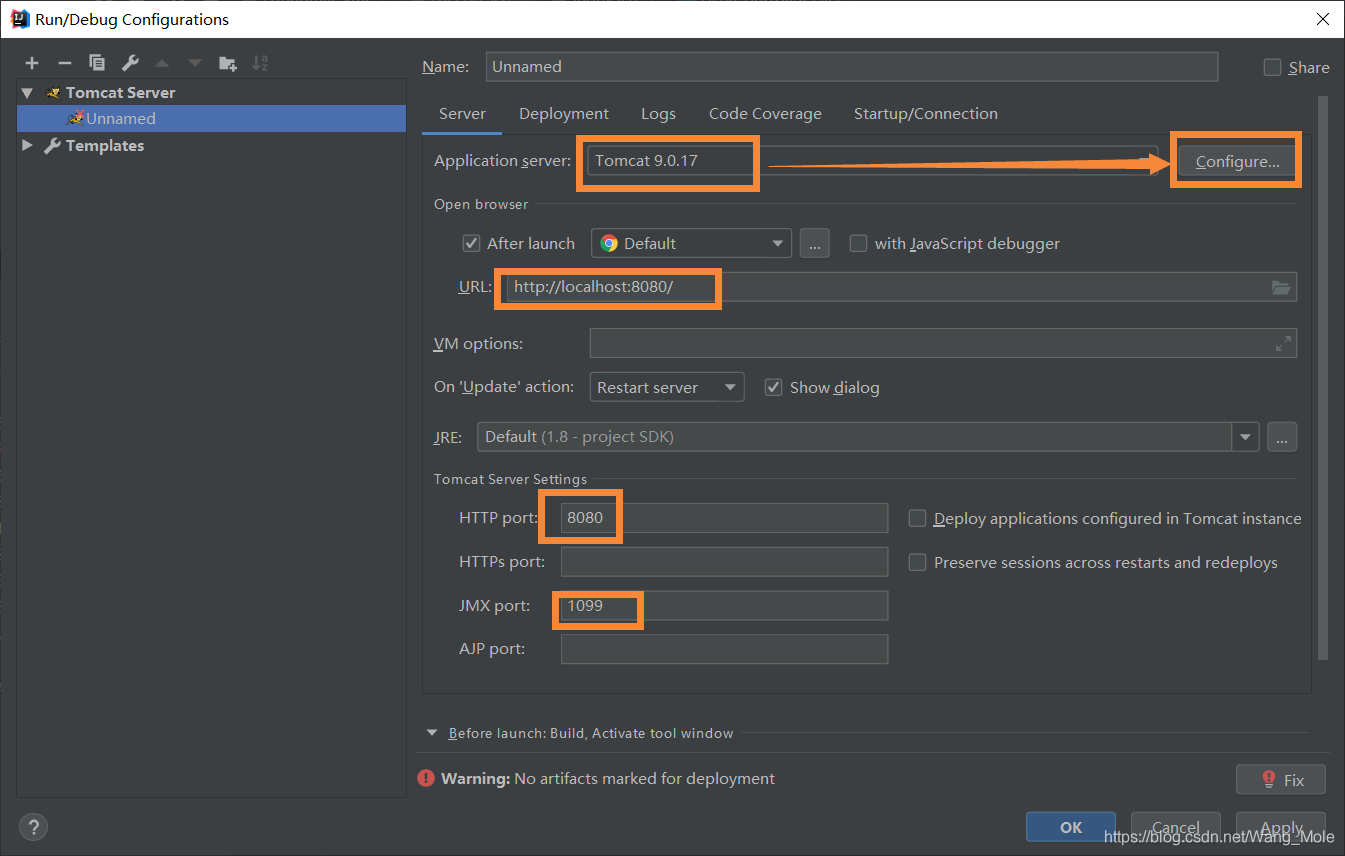Open edit defaults wrench icon

130,63
